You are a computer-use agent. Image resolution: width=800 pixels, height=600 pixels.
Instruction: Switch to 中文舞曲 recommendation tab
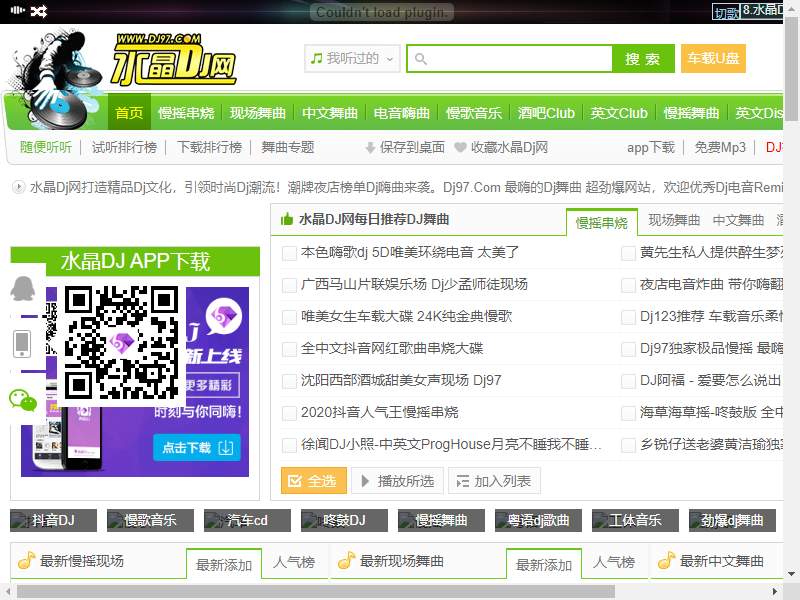pyautogui.click(x=738, y=220)
